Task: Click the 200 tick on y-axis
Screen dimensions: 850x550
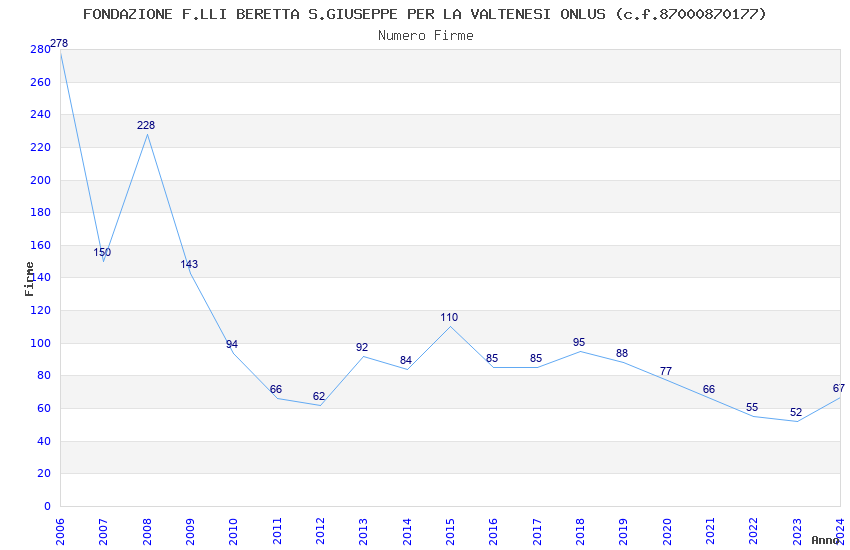Action: pos(41,180)
